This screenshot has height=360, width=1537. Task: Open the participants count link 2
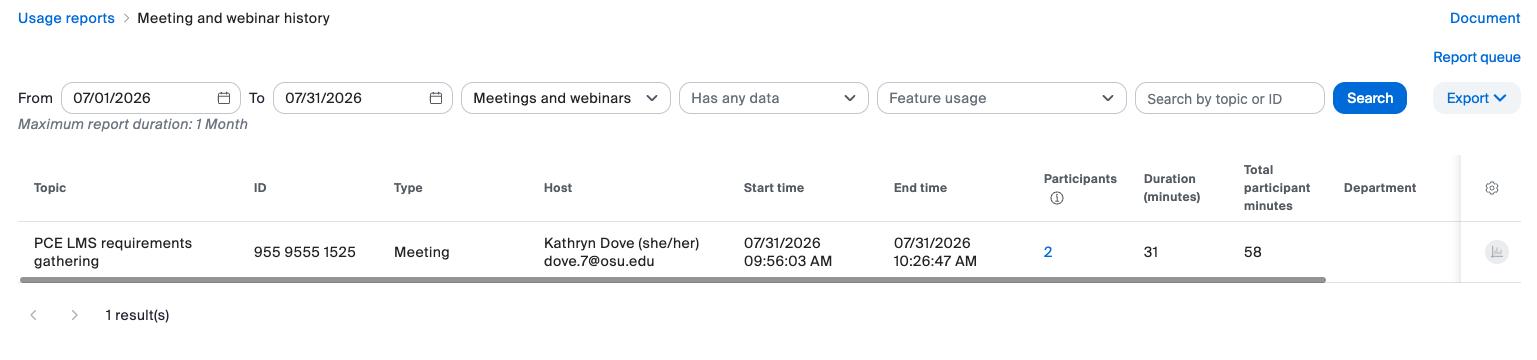point(1048,252)
